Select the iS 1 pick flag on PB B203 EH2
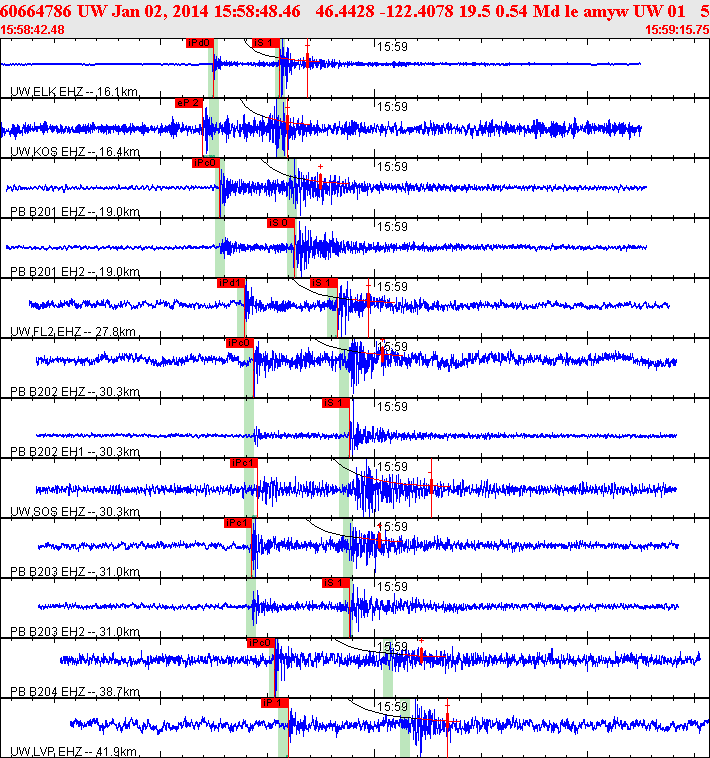This screenshot has height=758, width=710. click(x=335, y=583)
